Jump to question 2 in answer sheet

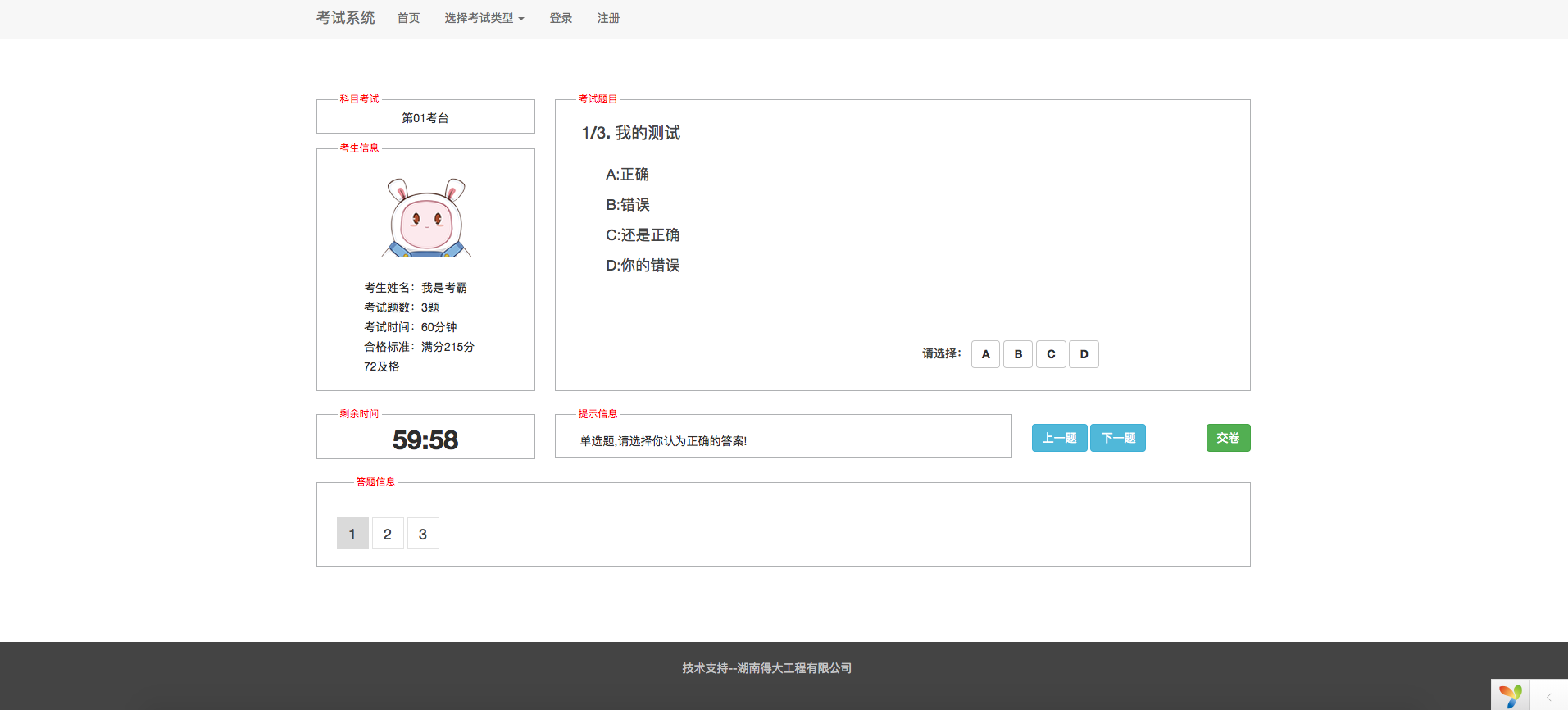pos(388,534)
